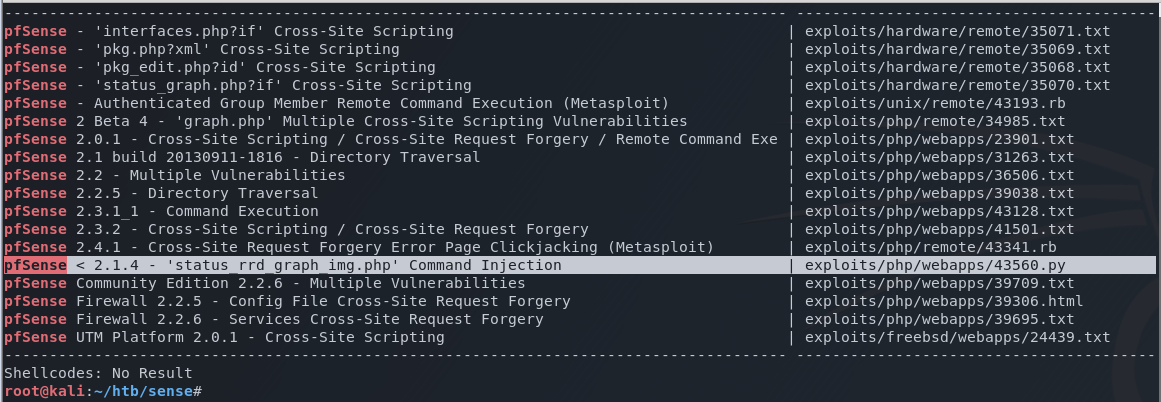Click the exploits/freebsd/webapps/24439.txt path

(957, 337)
